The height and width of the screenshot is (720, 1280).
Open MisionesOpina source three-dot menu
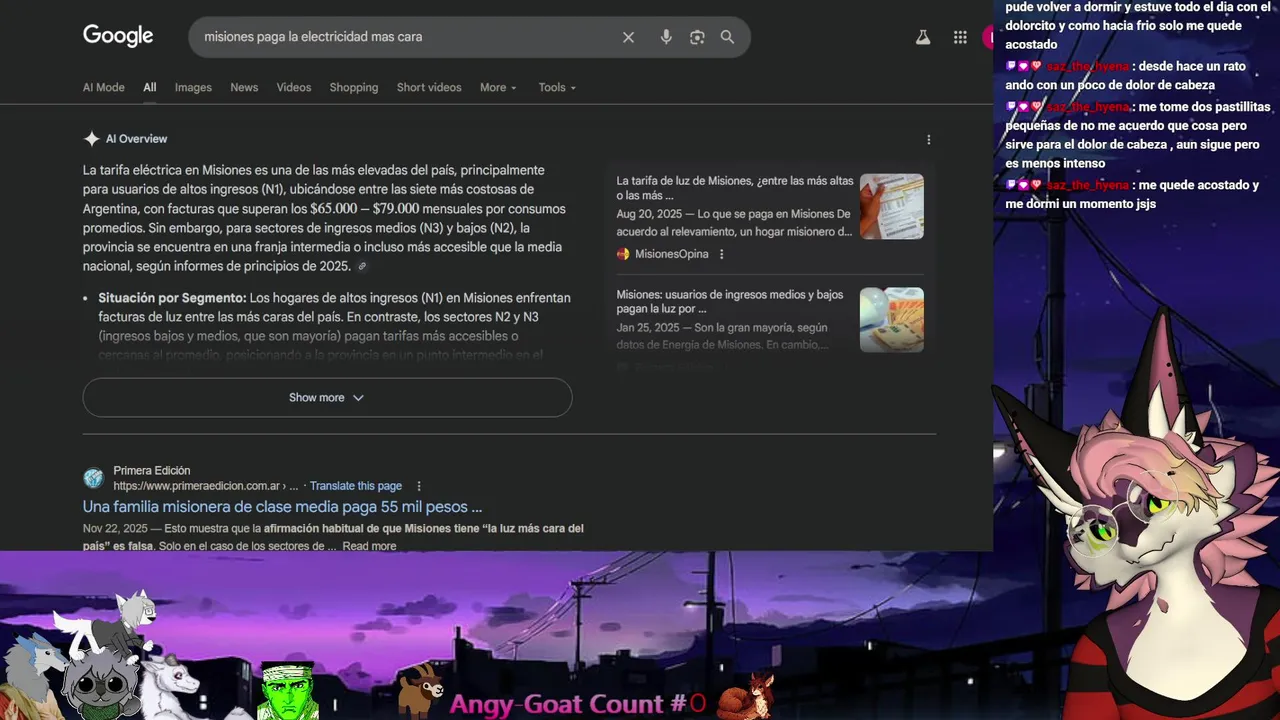pyautogui.click(x=721, y=254)
